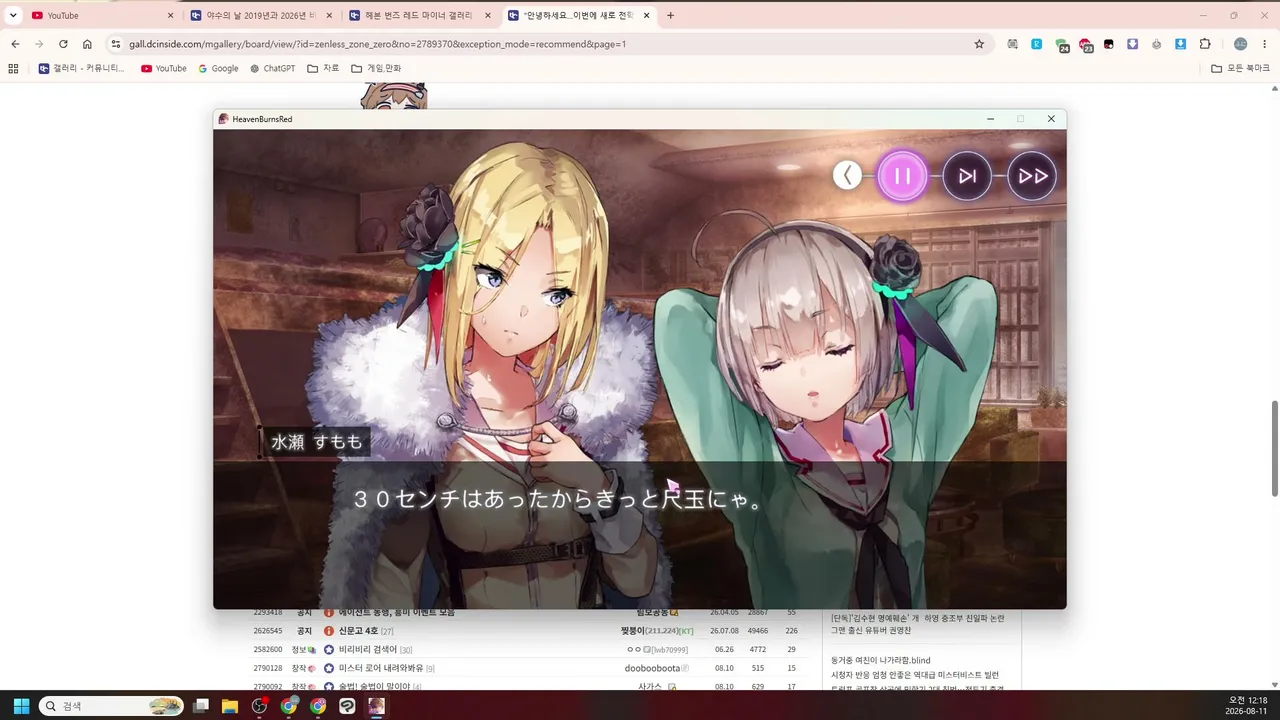
Task: Skip to next line with the skip-next button
Action: click(x=967, y=176)
